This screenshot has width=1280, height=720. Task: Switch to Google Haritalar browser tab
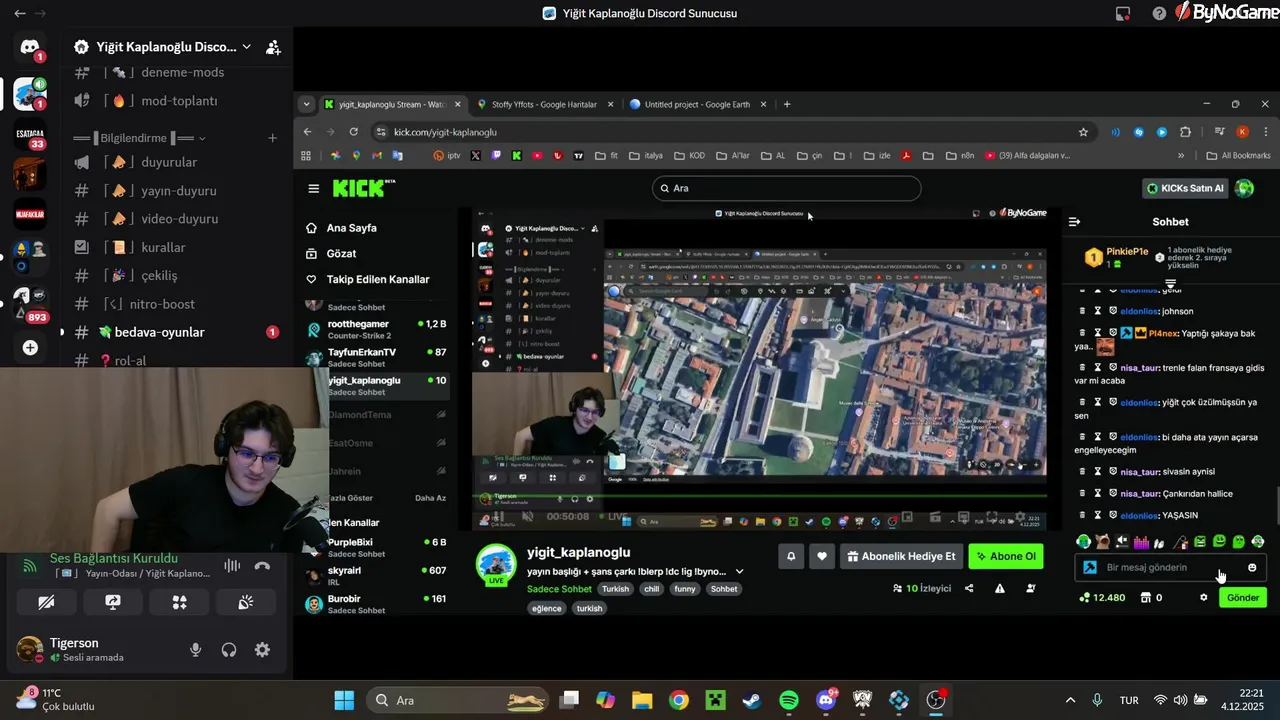point(545,104)
